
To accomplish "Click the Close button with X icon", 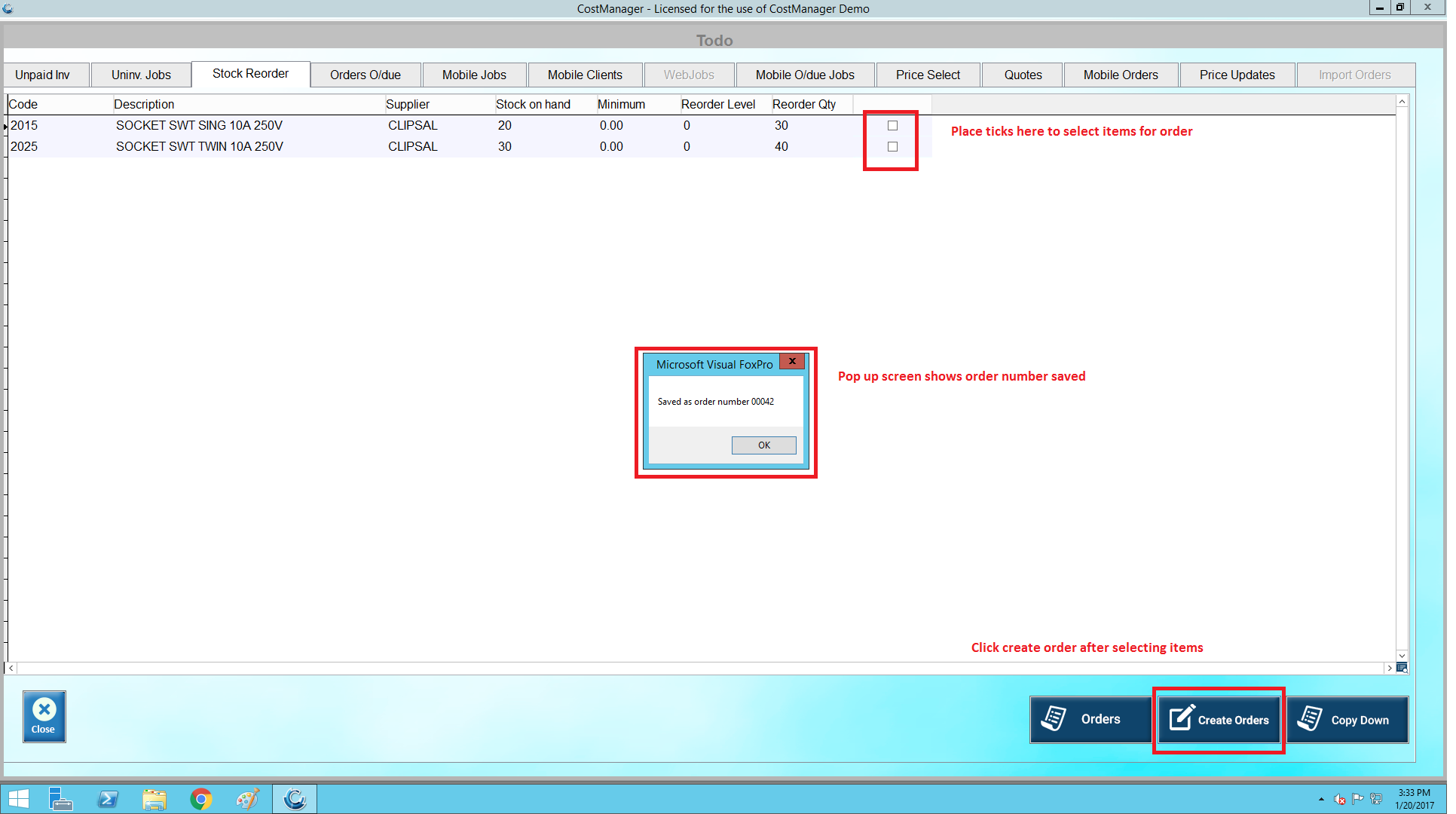I will [x=44, y=717].
